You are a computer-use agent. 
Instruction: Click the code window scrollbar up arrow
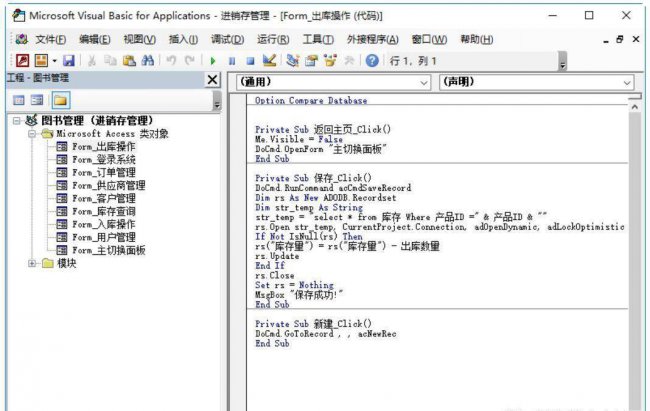click(x=635, y=107)
